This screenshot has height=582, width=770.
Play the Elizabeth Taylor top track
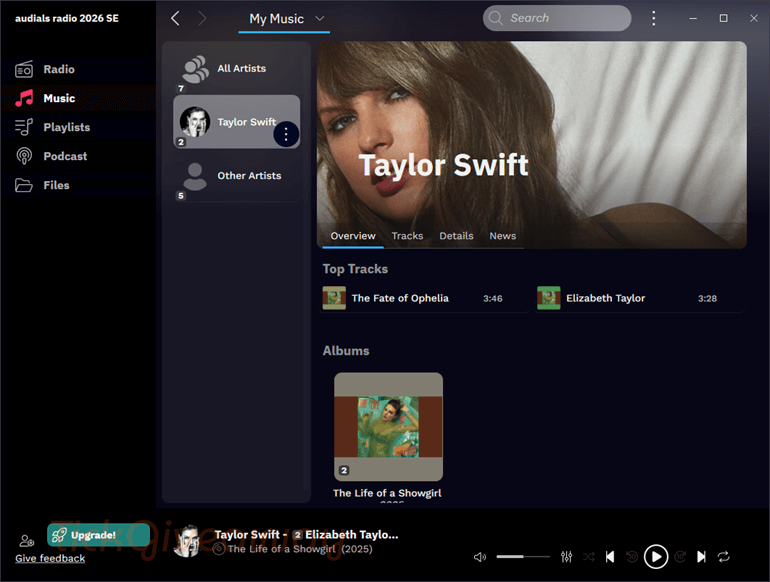point(639,299)
